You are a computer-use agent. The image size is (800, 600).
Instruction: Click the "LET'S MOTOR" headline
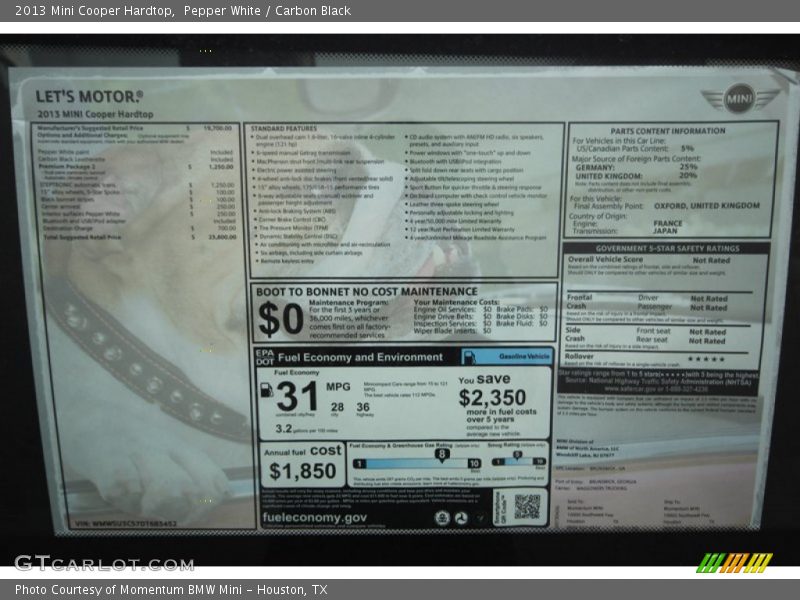tap(89, 96)
